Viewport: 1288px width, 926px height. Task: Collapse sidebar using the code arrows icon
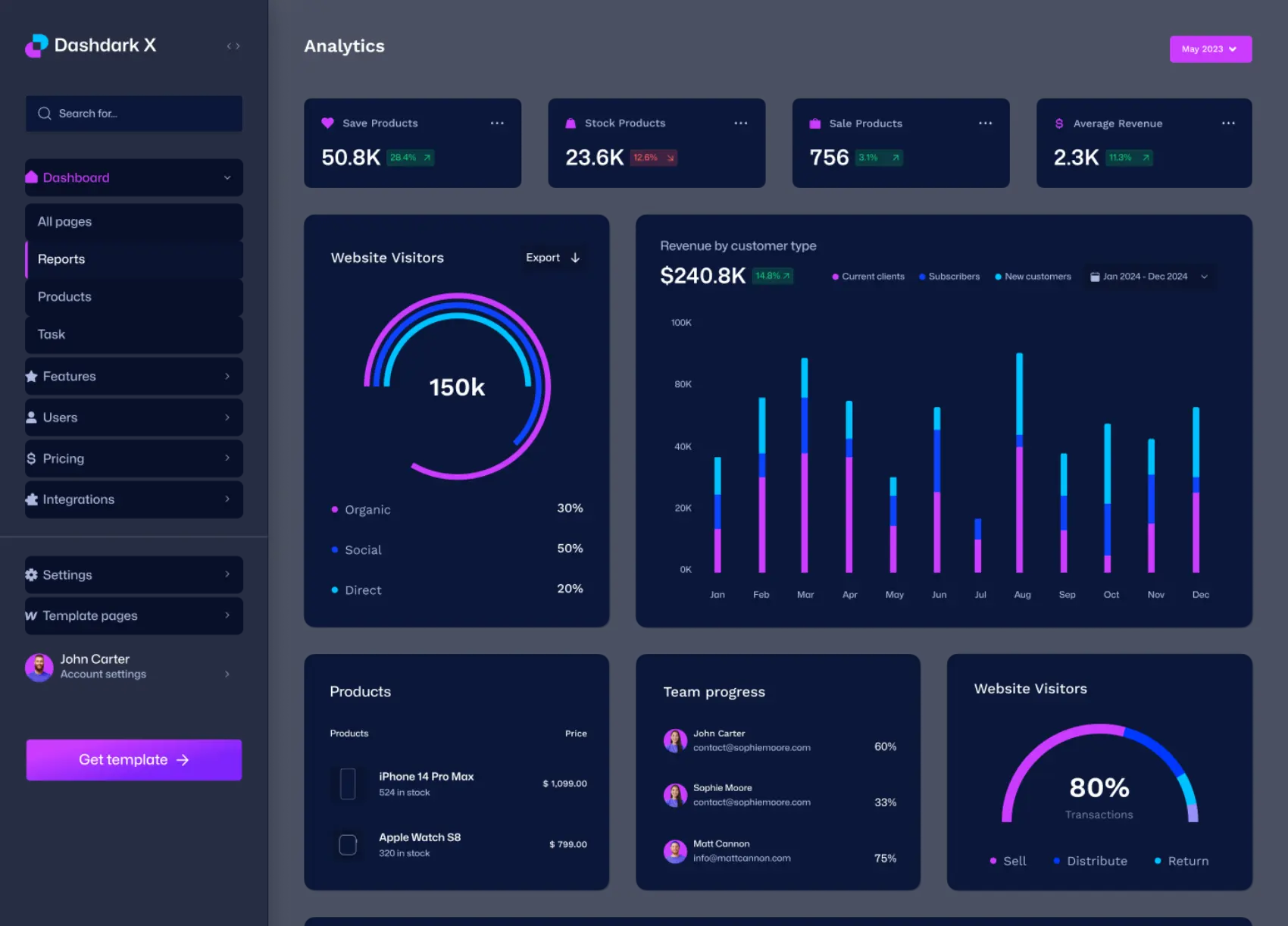click(233, 46)
